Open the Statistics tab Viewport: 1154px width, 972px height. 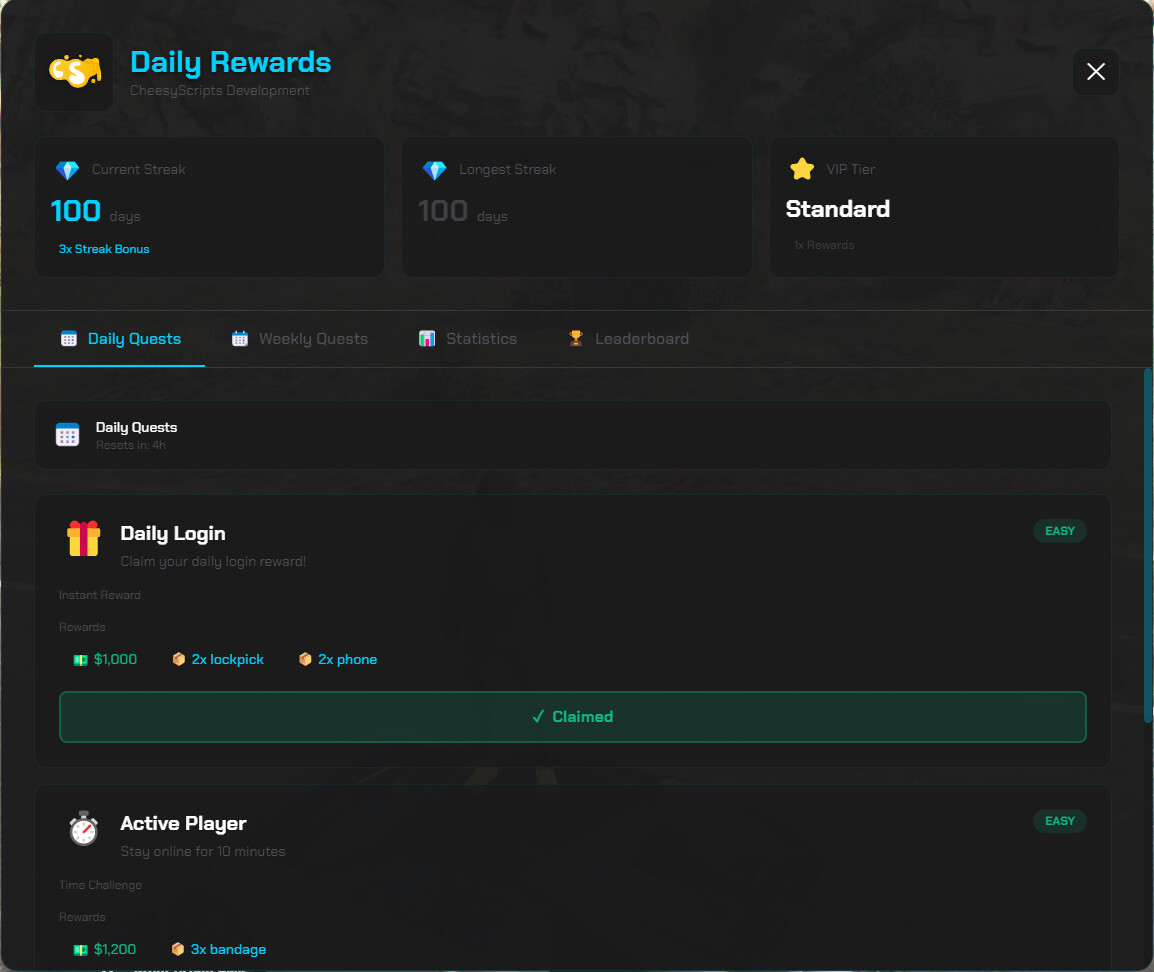point(467,338)
